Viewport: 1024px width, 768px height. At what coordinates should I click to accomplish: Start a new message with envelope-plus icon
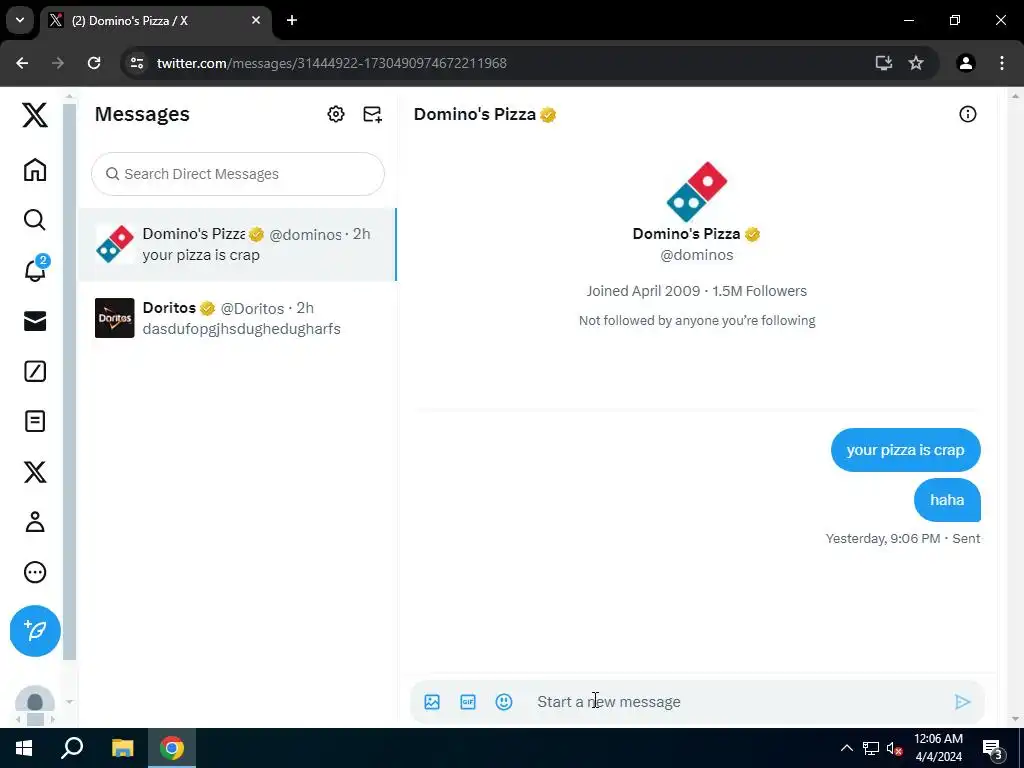click(372, 114)
